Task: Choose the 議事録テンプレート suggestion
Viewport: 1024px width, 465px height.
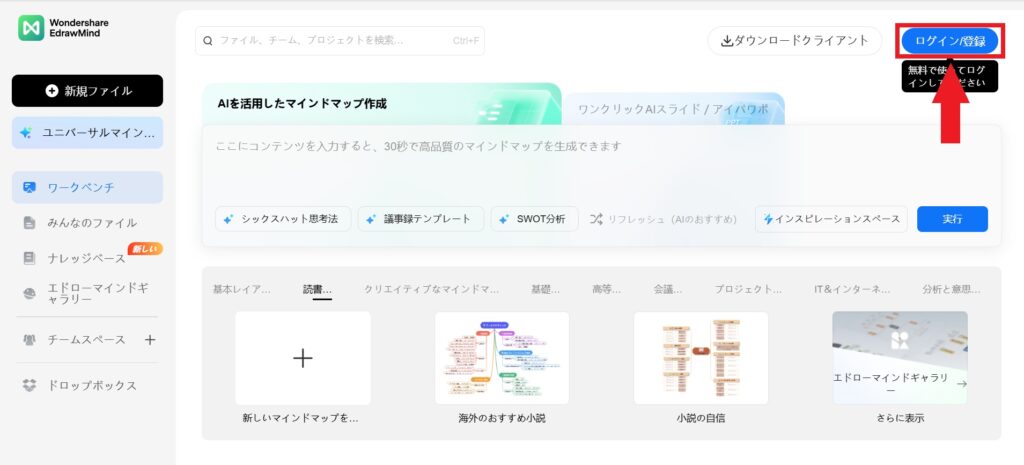Action: coord(421,219)
